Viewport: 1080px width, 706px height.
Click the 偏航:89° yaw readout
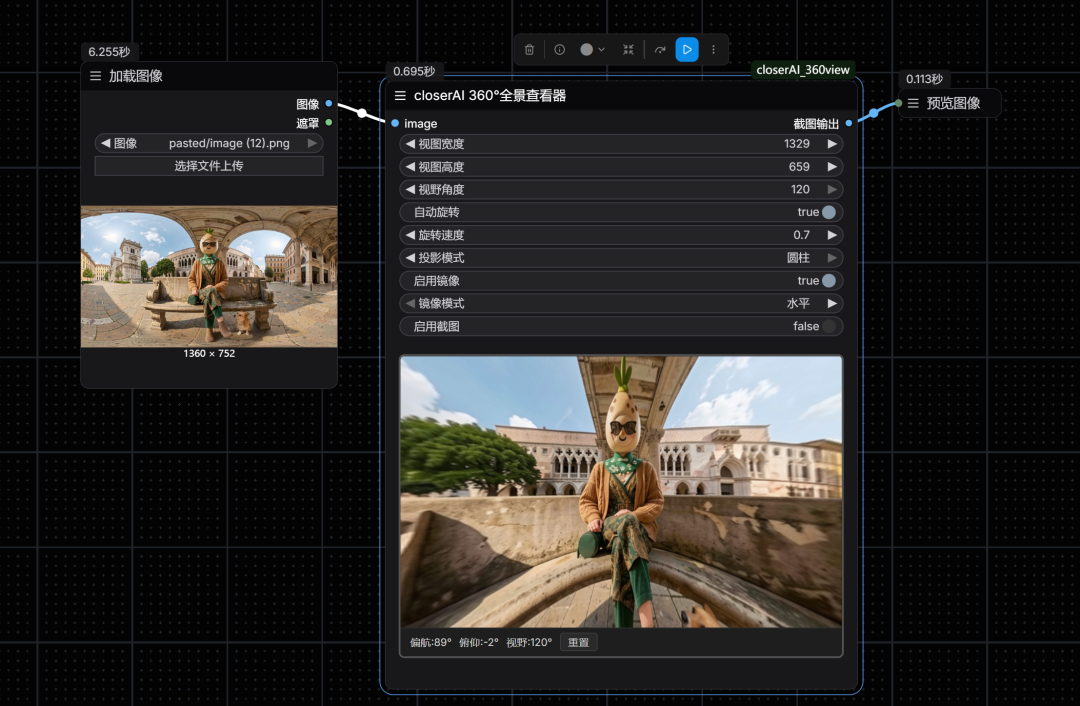coord(430,643)
